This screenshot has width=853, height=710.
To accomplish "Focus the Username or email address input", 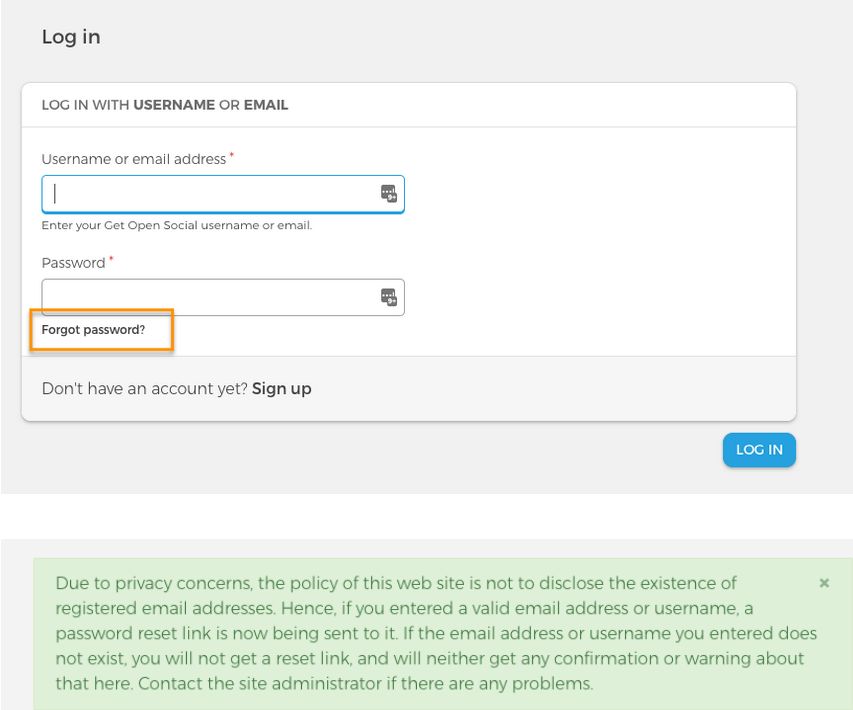I will tap(223, 194).
